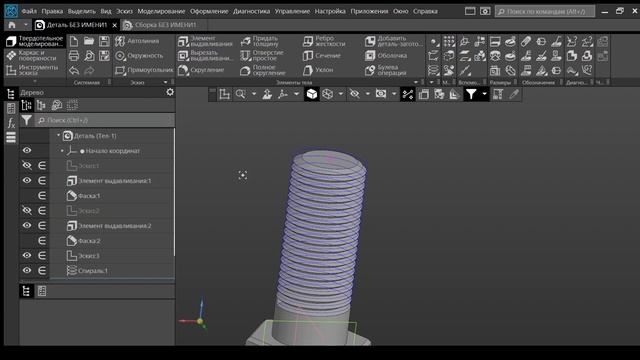Click the Undo arrow icon
The height and width of the screenshot is (360, 640).
coord(74,71)
